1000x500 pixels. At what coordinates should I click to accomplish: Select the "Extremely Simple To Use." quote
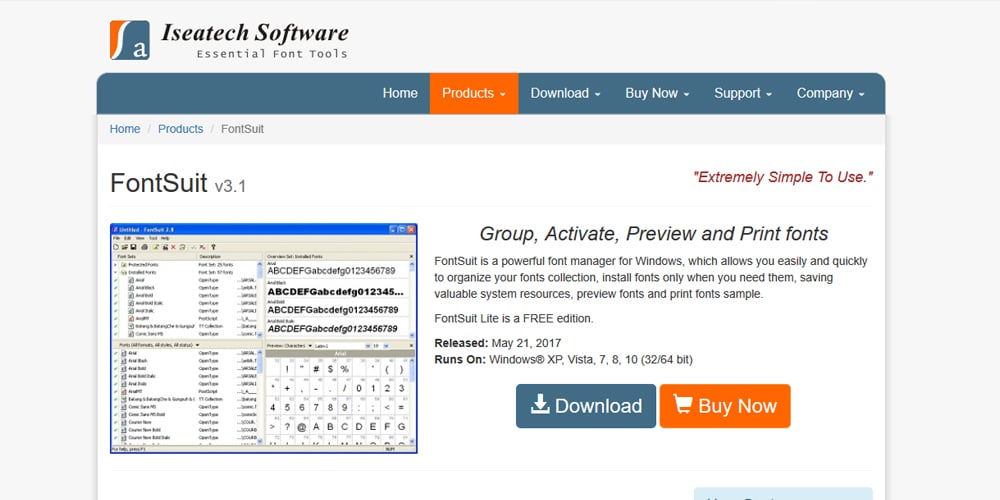coord(783,177)
